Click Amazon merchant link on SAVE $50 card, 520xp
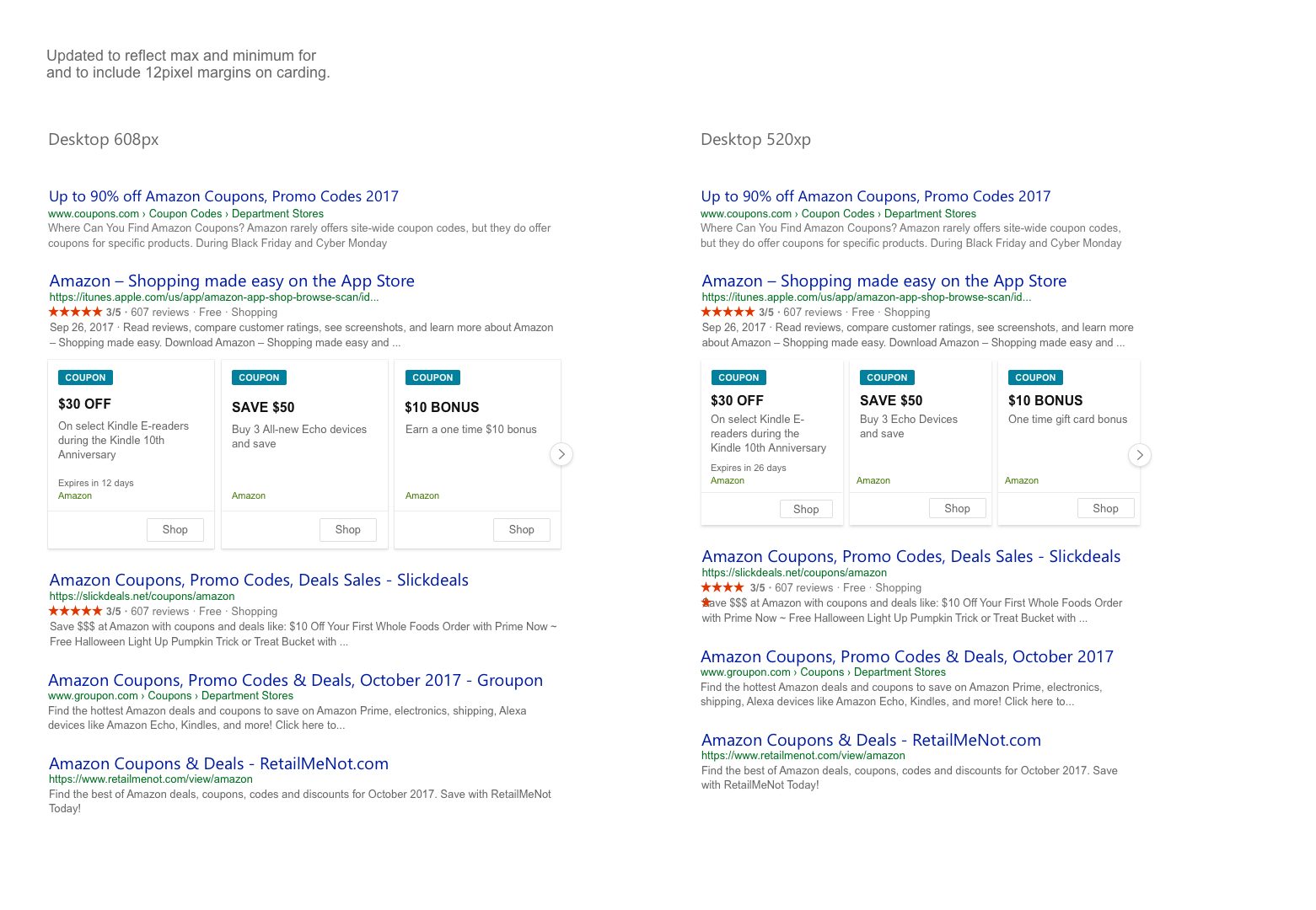Screen dimensions: 1316x910 pyautogui.click(x=873, y=480)
